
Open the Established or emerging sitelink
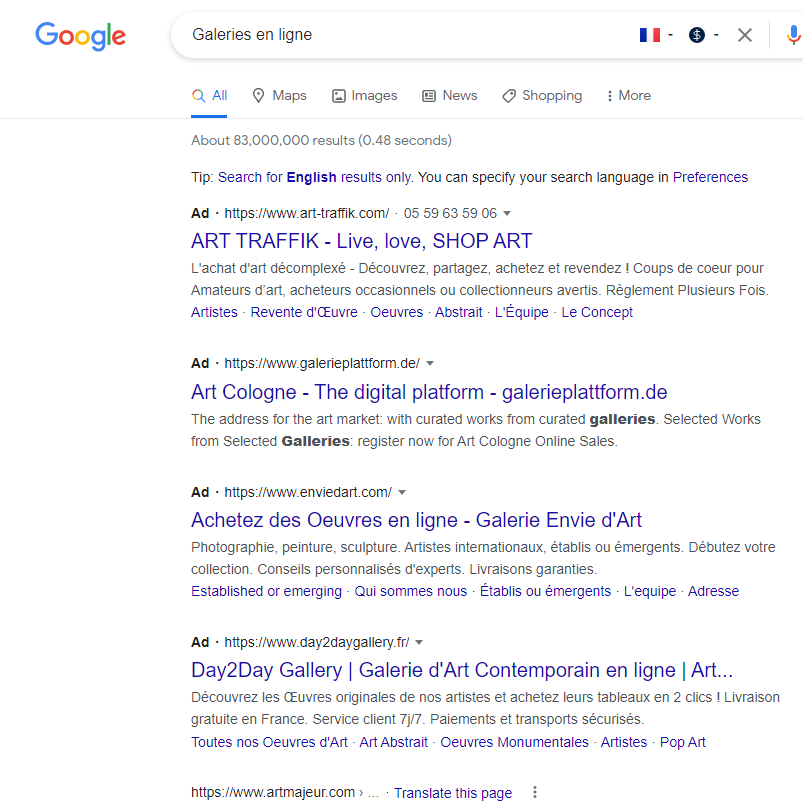[266, 591]
